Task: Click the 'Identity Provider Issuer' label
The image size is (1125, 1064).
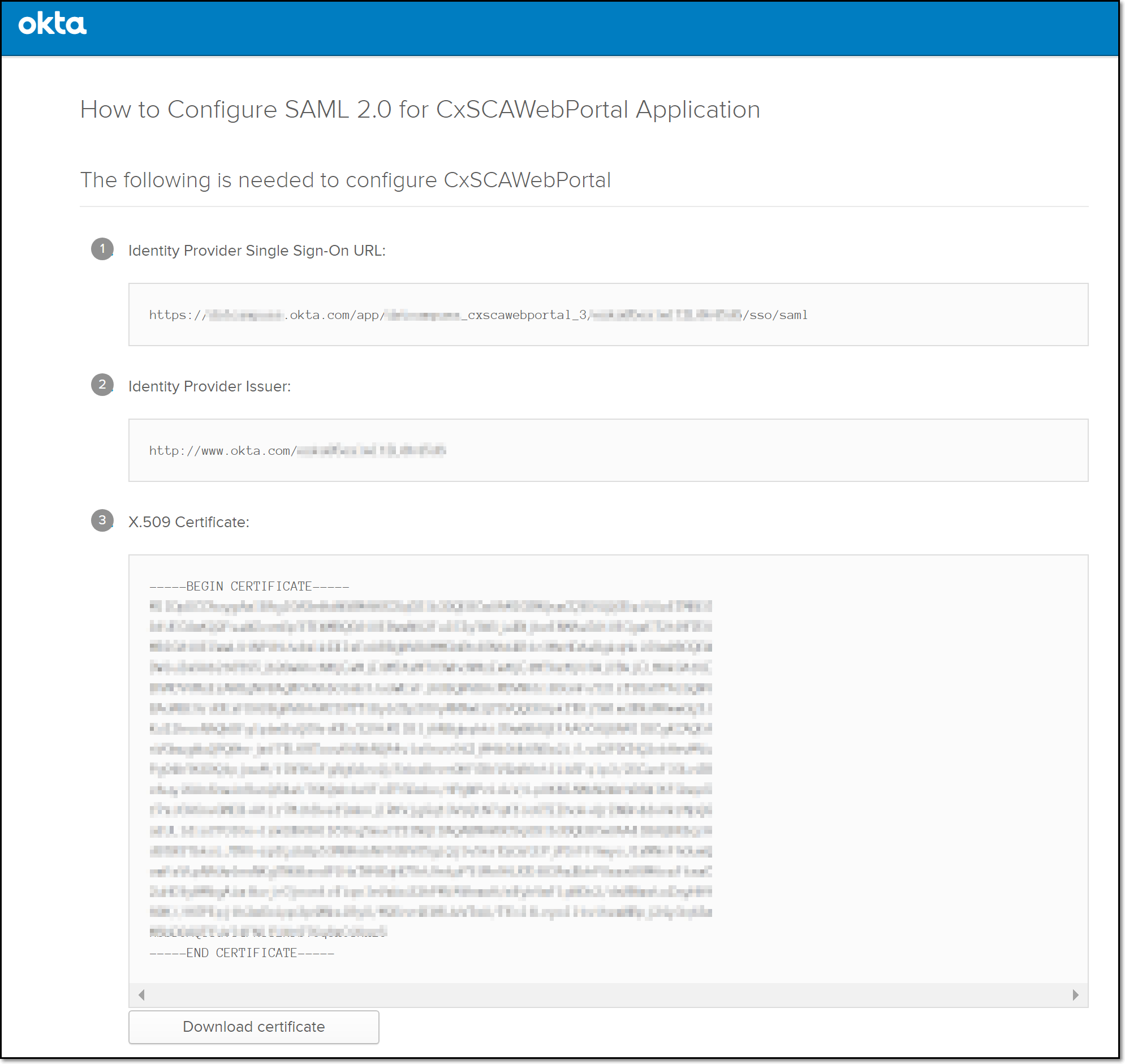Action: pos(209,386)
